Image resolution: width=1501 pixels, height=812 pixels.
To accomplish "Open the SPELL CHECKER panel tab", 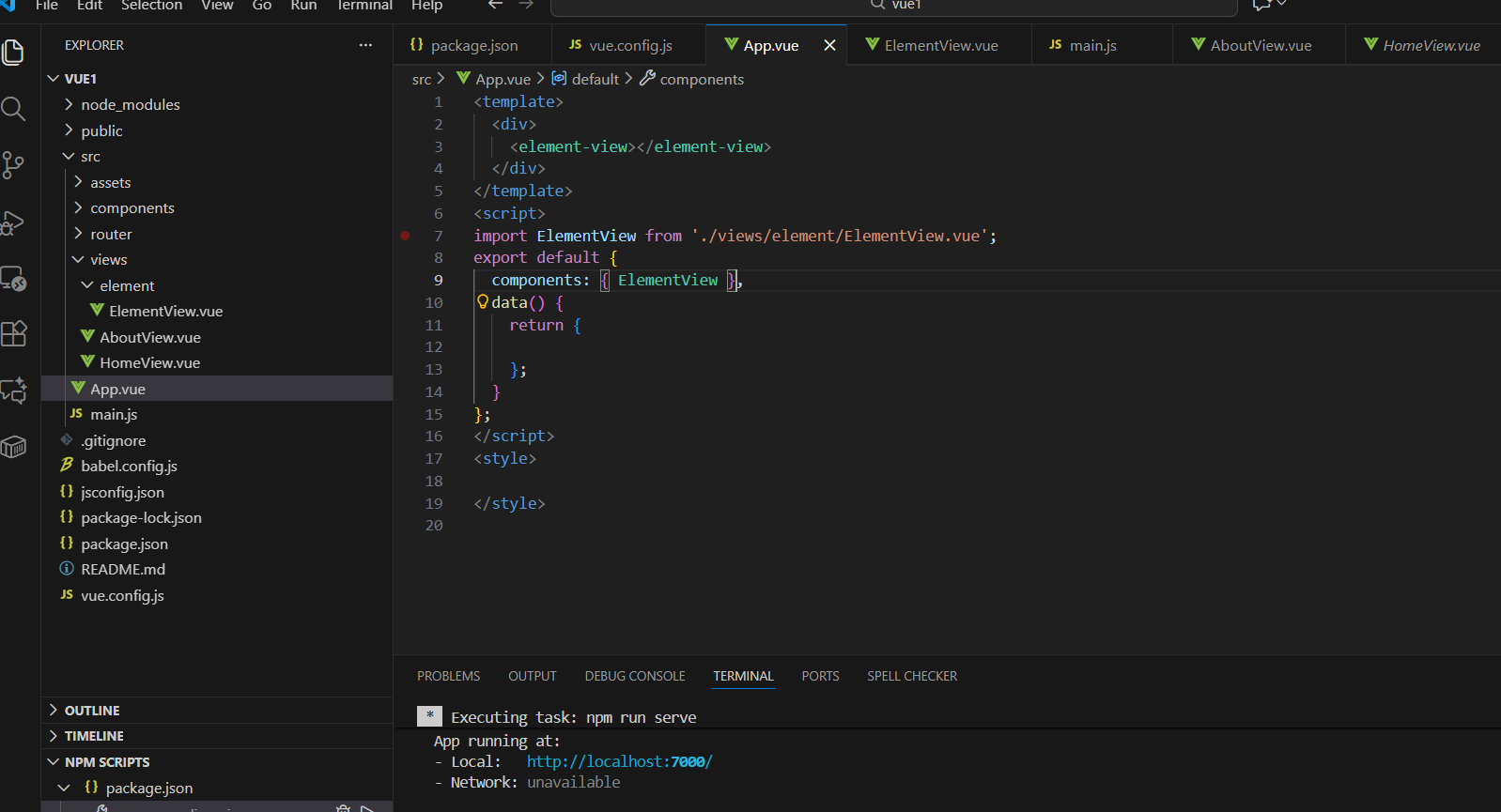I will pyautogui.click(x=912, y=676).
